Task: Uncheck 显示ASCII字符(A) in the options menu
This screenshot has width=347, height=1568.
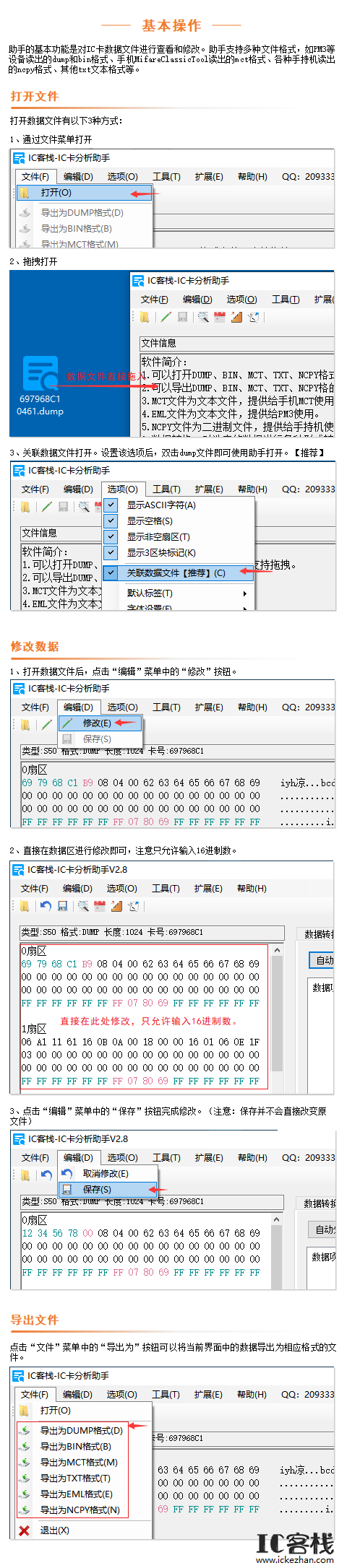Action: click(x=111, y=505)
